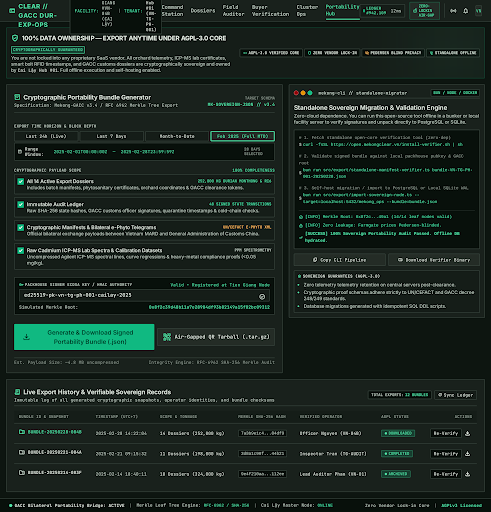The height and width of the screenshot is (512, 491).
Task: Toggle Raw Cadmium ICP-MS Lab Spectra checkbox
Action: point(21,250)
